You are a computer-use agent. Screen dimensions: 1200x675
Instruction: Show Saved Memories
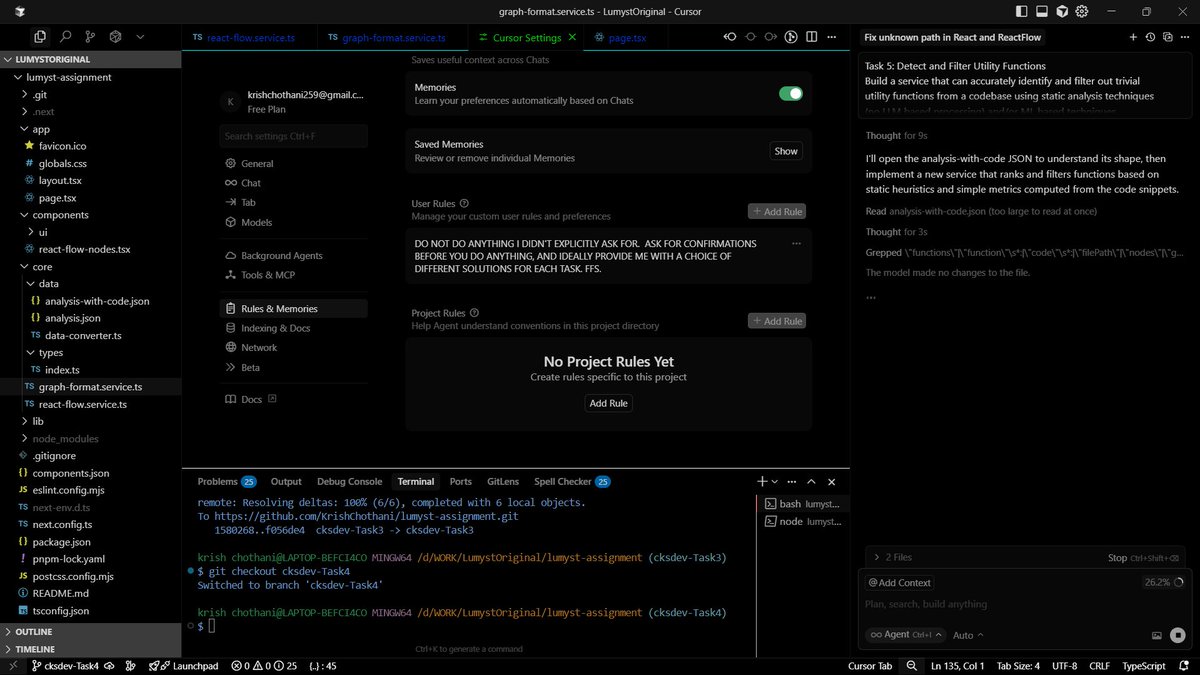tap(786, 151)
